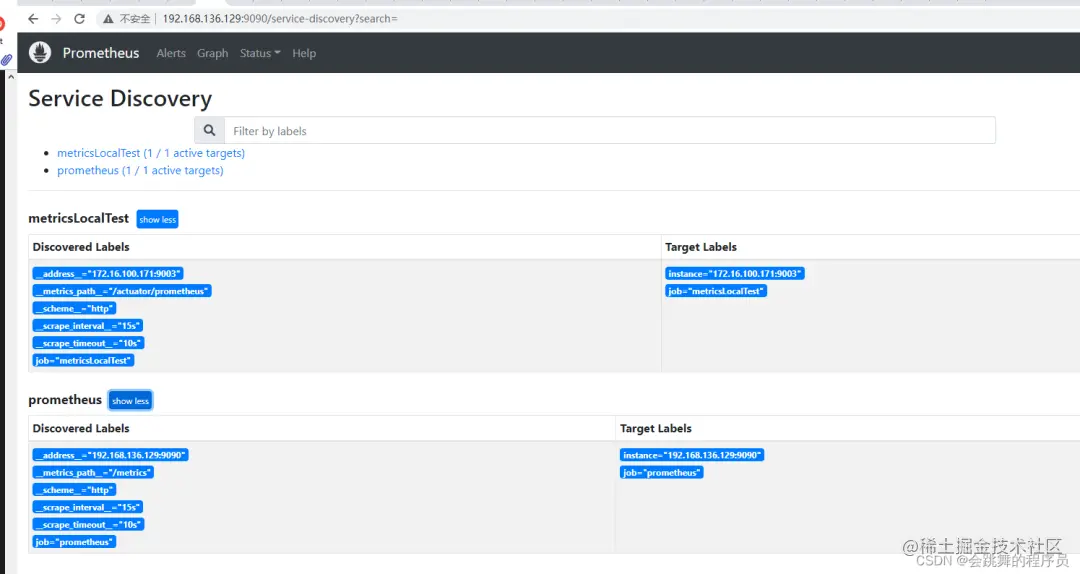This screenshot has height=574, width=1080.
Task: Open the Graph page
Action: [212, 53]
